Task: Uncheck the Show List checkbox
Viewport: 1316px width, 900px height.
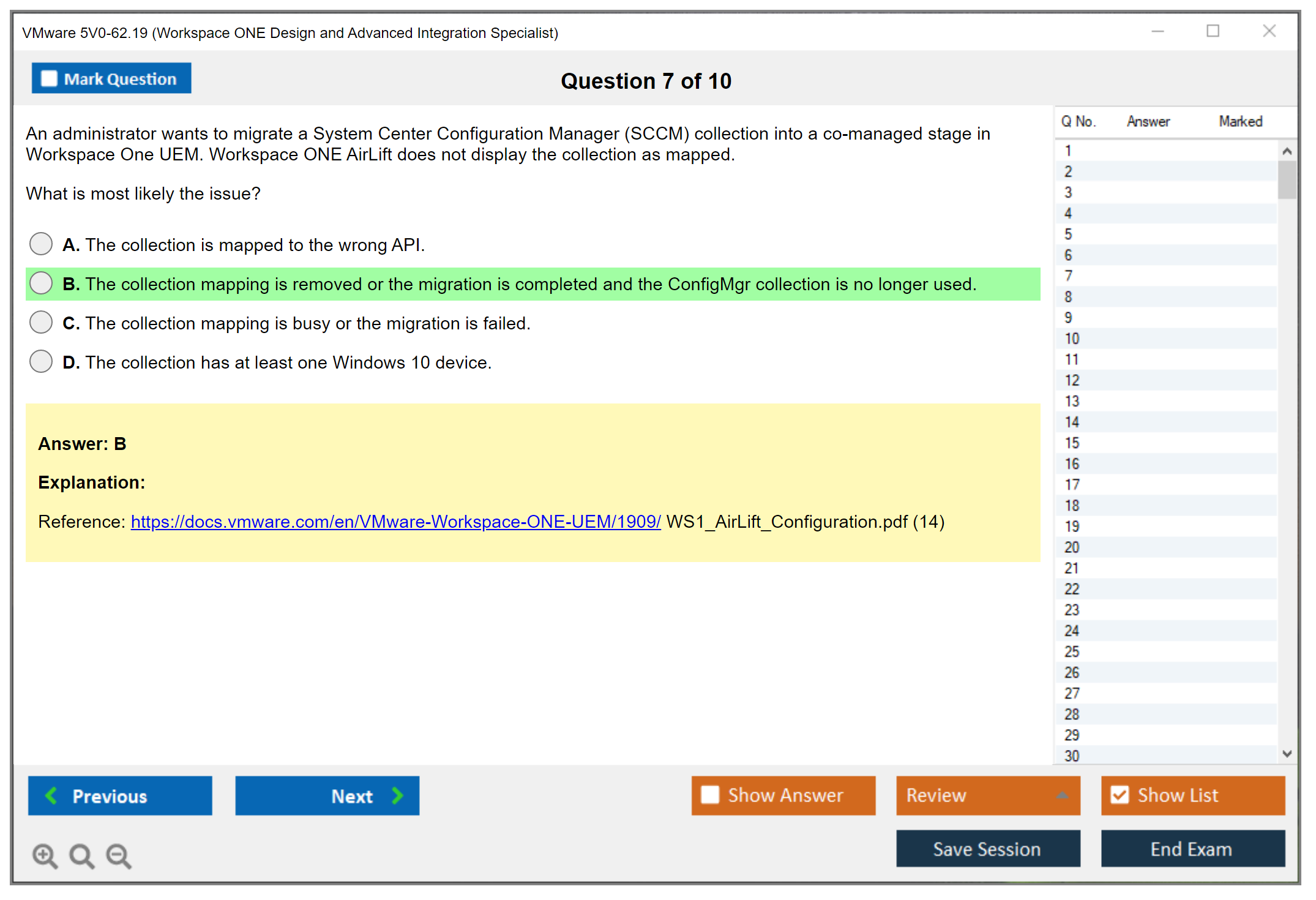Action: coord(1120,795)
